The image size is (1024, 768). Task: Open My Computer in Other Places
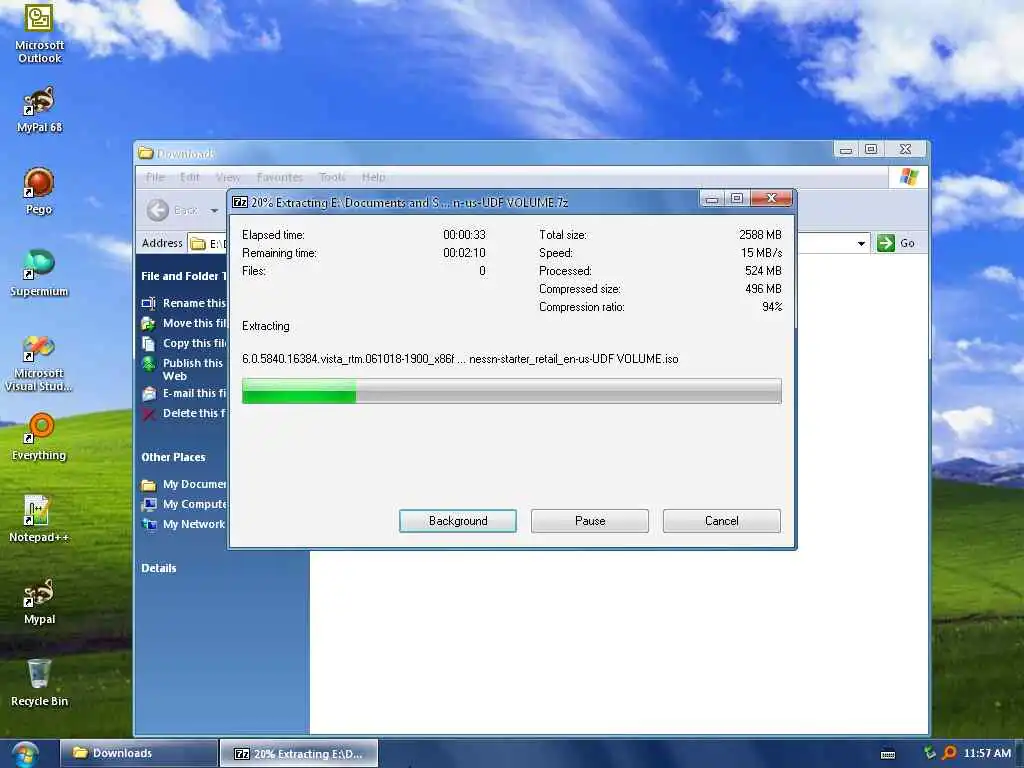(x=194, y=504)
